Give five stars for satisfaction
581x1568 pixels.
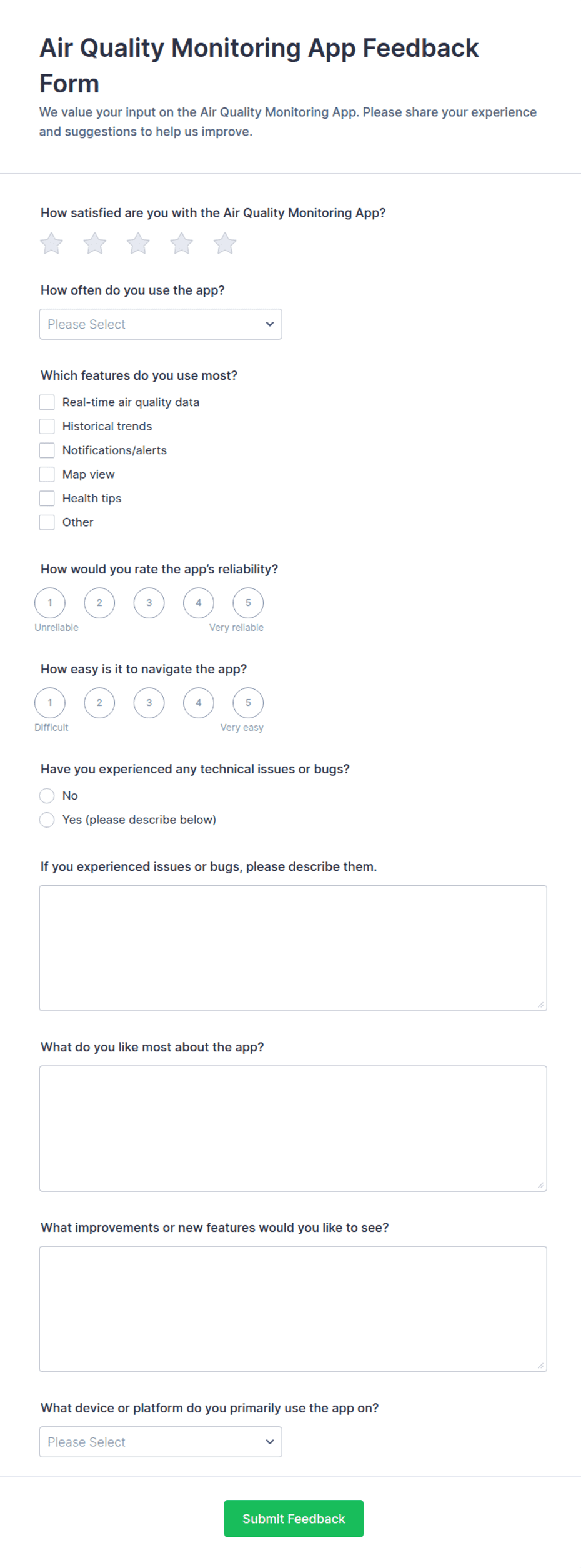(x=225, y=244)
